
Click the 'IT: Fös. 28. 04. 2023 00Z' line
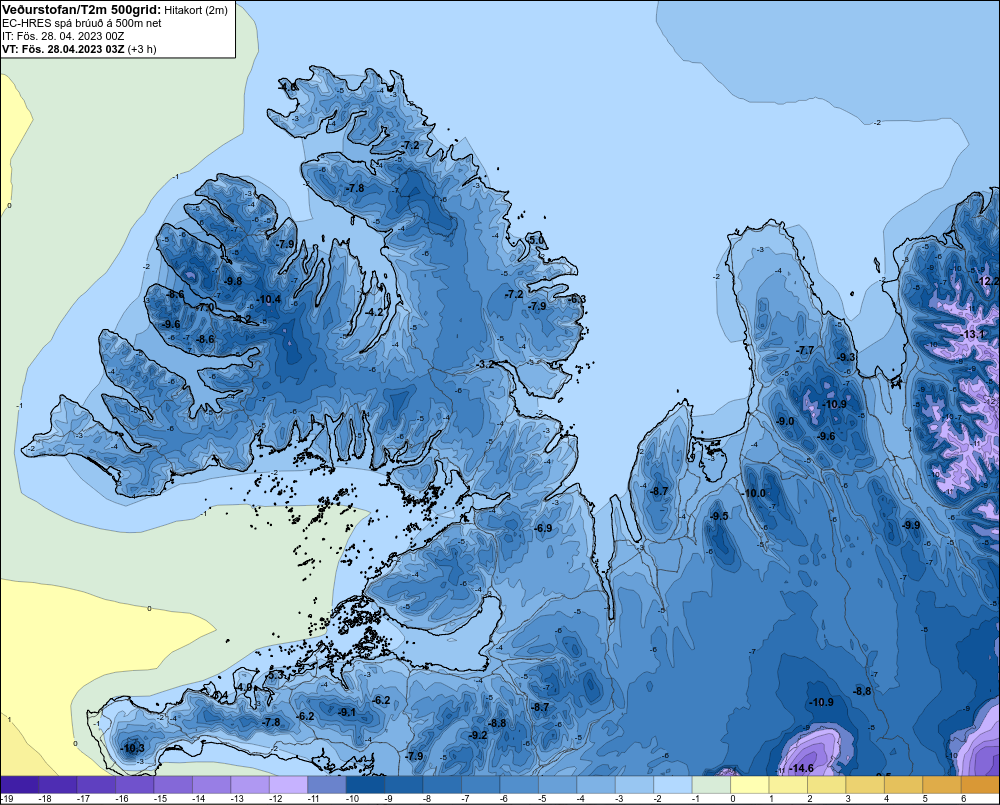coord(63,36)
